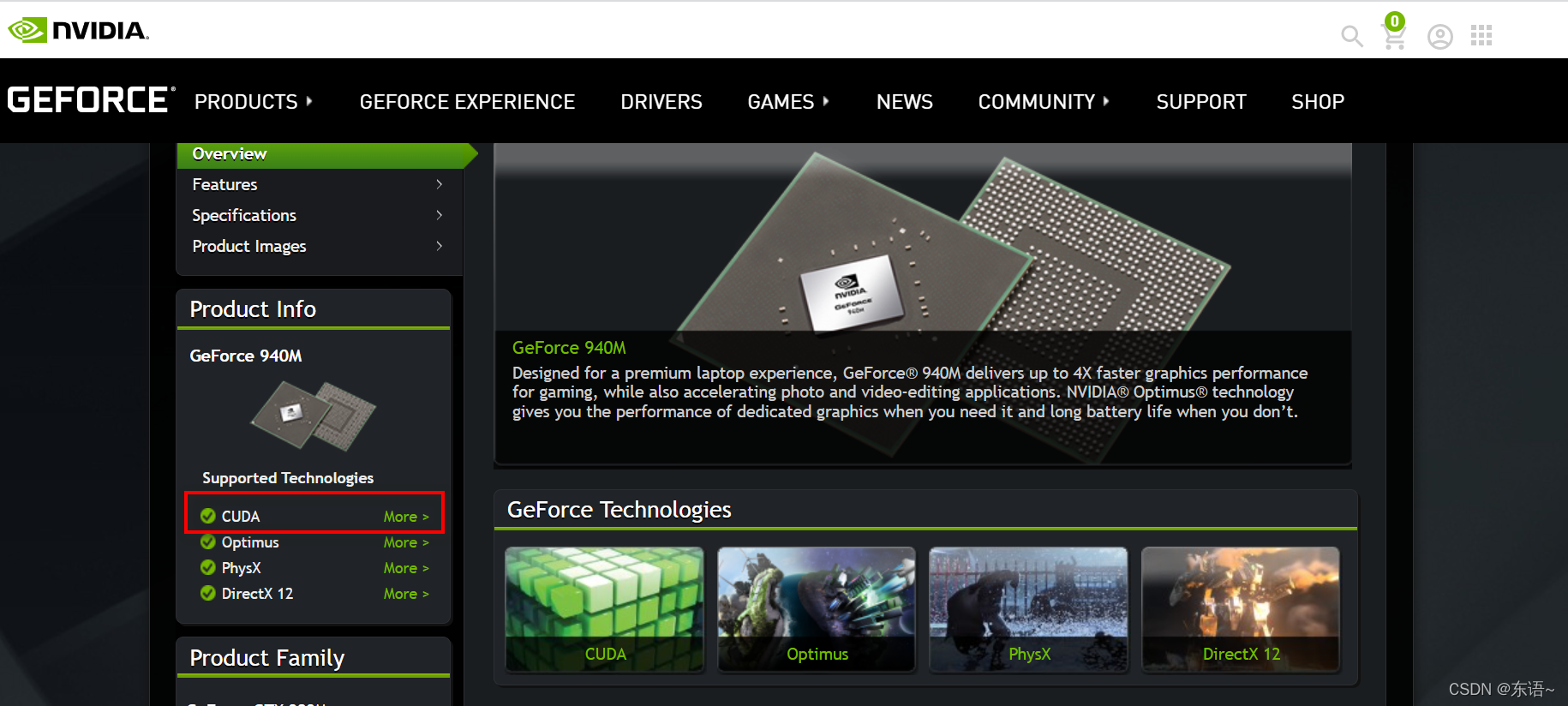
Task: Click More link next to DirectX 12
Action: (406, 594)
